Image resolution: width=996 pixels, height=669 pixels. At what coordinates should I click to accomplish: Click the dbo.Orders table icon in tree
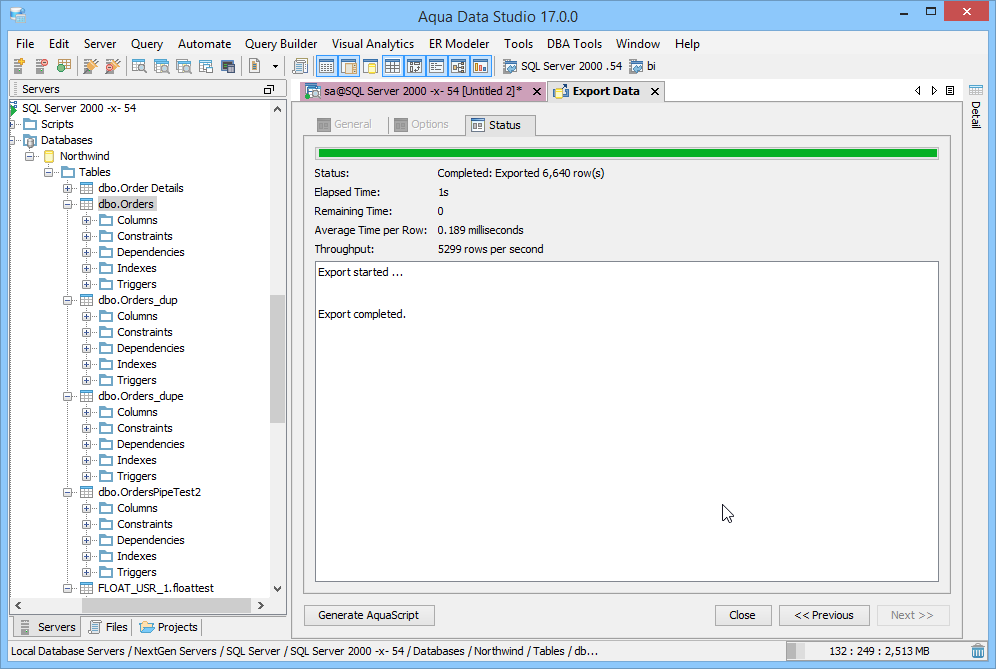86,204
